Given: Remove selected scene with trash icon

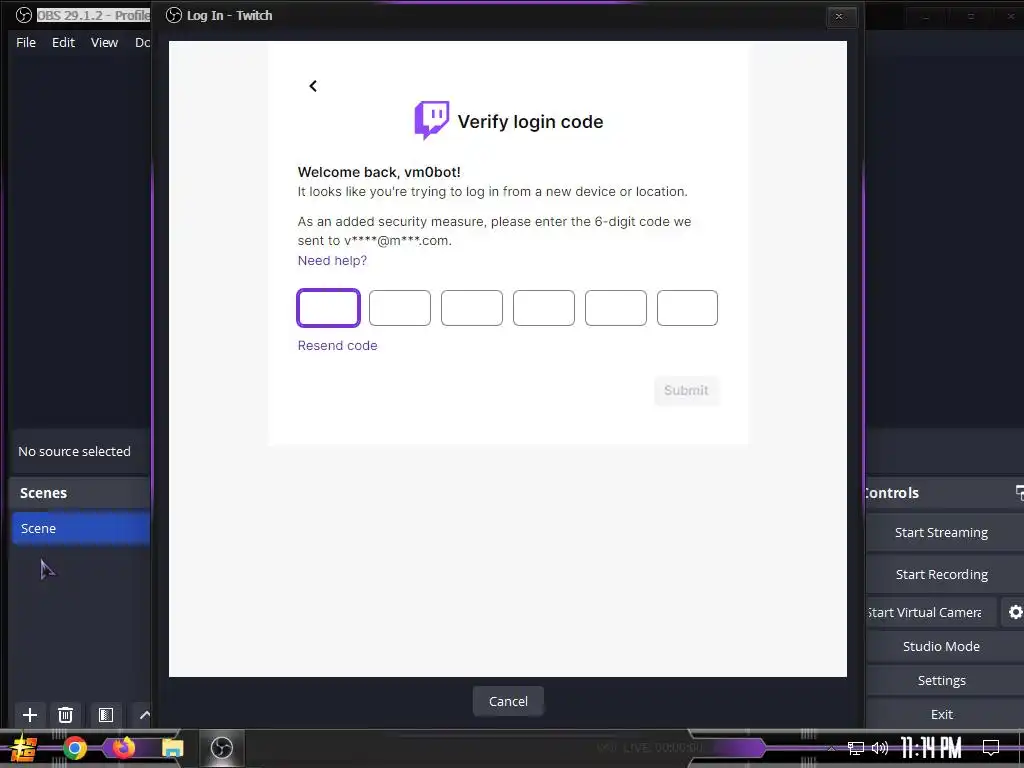Looking at the screenshot, I should click(x=65, y=714).
